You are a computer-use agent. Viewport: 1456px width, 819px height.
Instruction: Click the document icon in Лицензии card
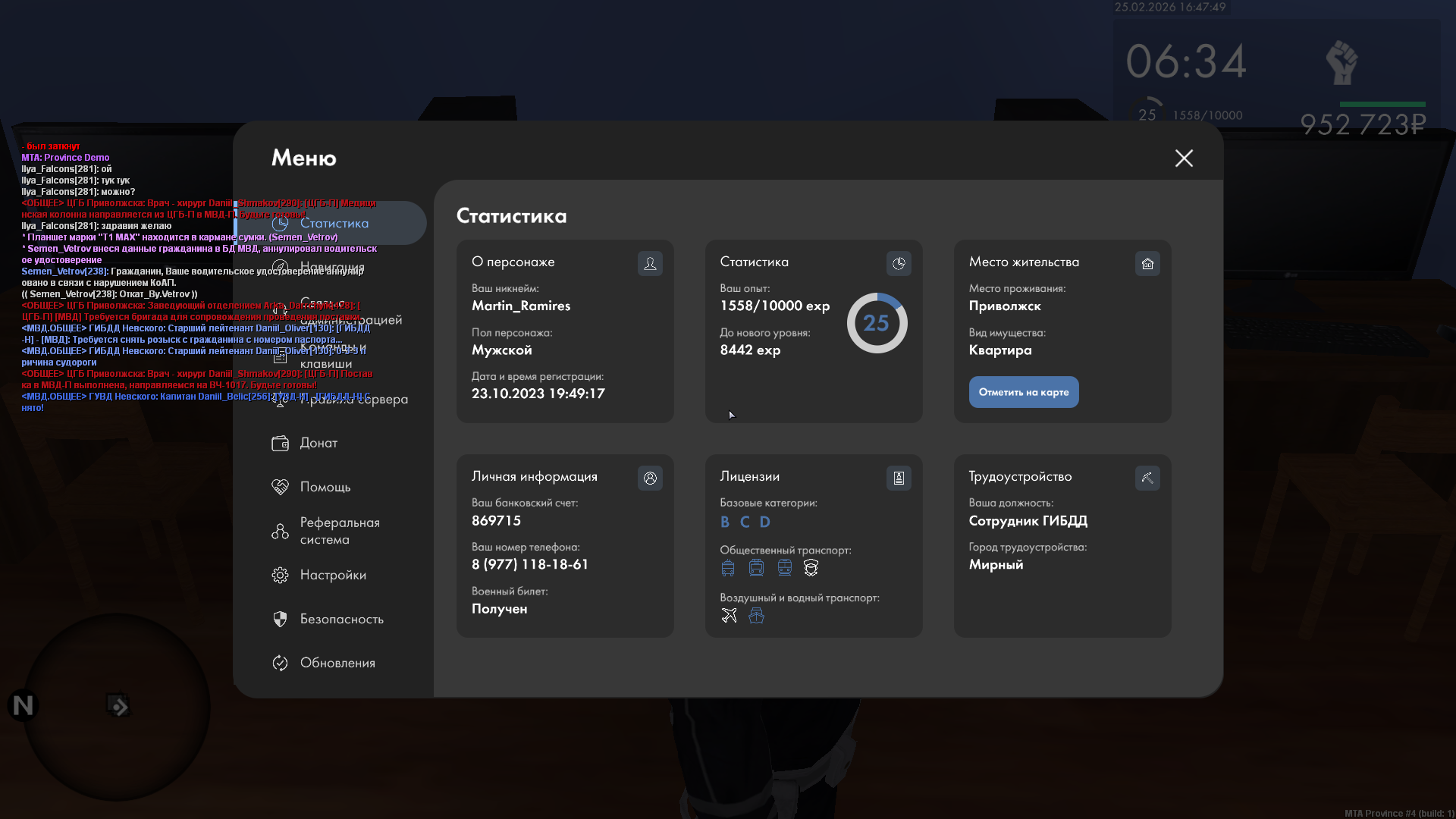[899, 478]
